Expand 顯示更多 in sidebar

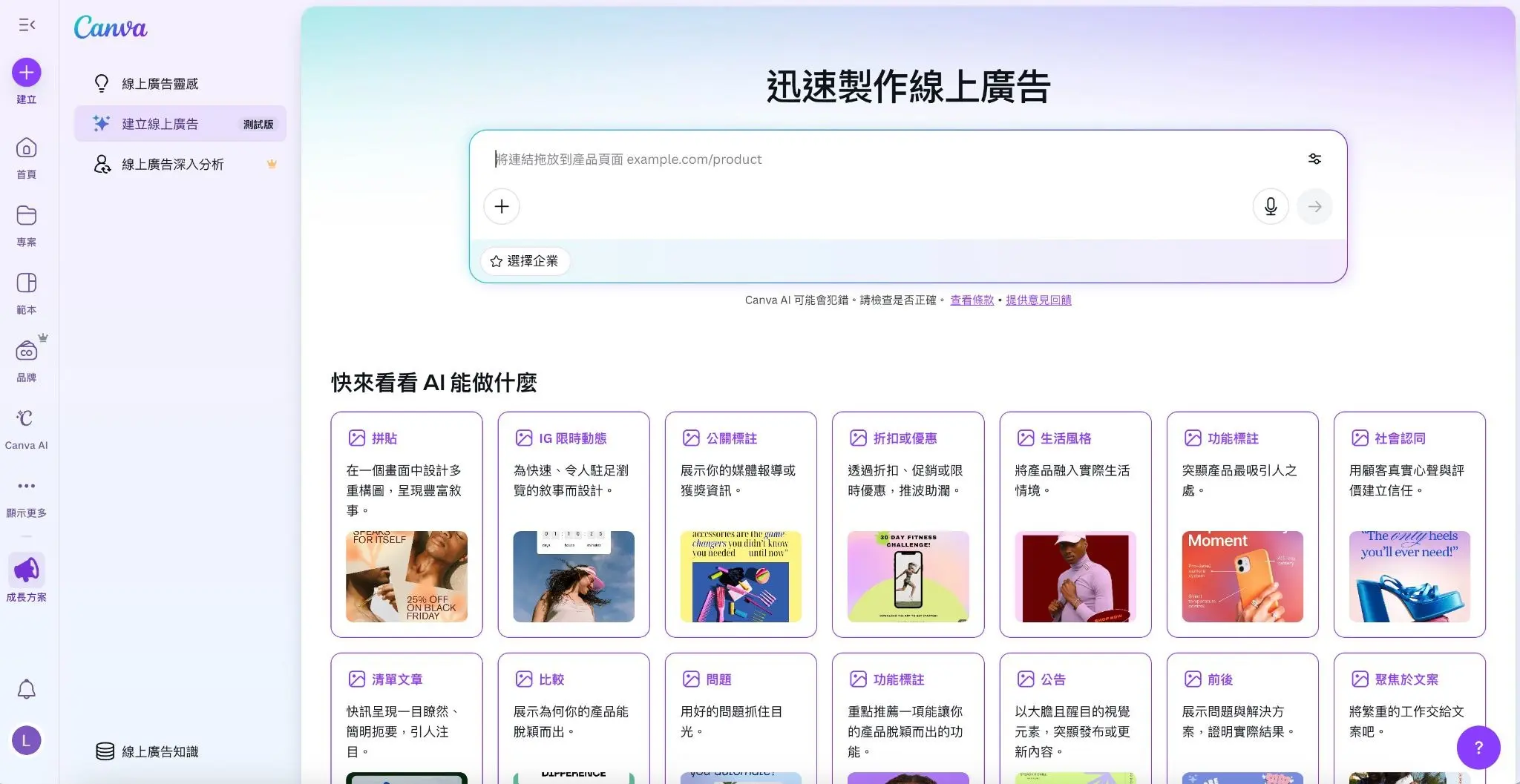pyautogui.click(x=27, y=487)
